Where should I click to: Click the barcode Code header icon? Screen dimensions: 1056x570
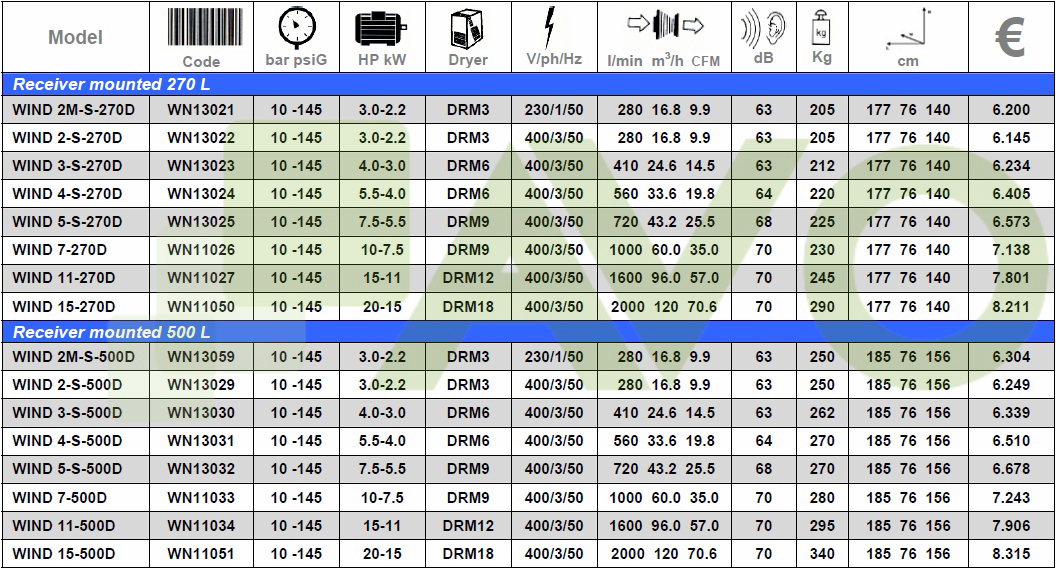click(x=201, y=28)
